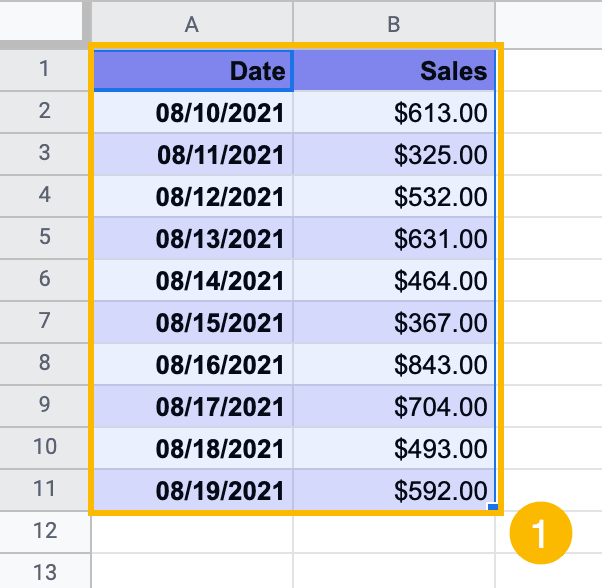Image resolution: width=602 pixels, height=588 pixels.
Task: Select cell with date 08/18/2021
Action: [x=194, y=448]
